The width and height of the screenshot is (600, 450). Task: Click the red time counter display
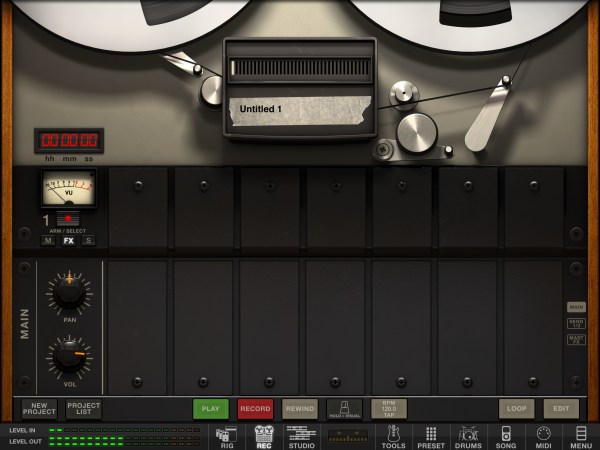69,140
